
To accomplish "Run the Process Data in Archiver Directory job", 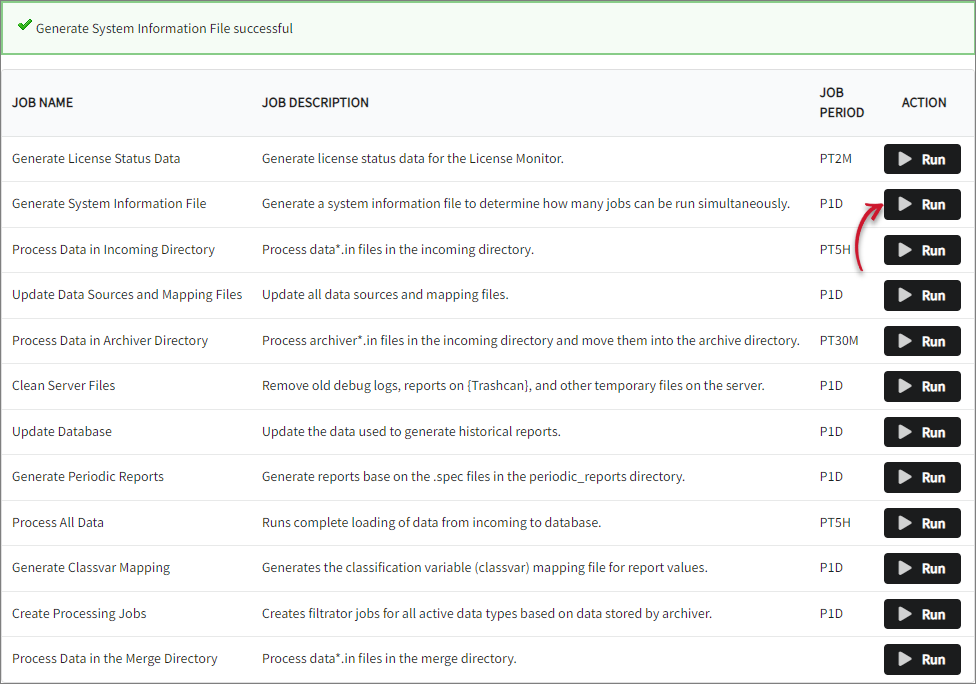I will [921, 341].
